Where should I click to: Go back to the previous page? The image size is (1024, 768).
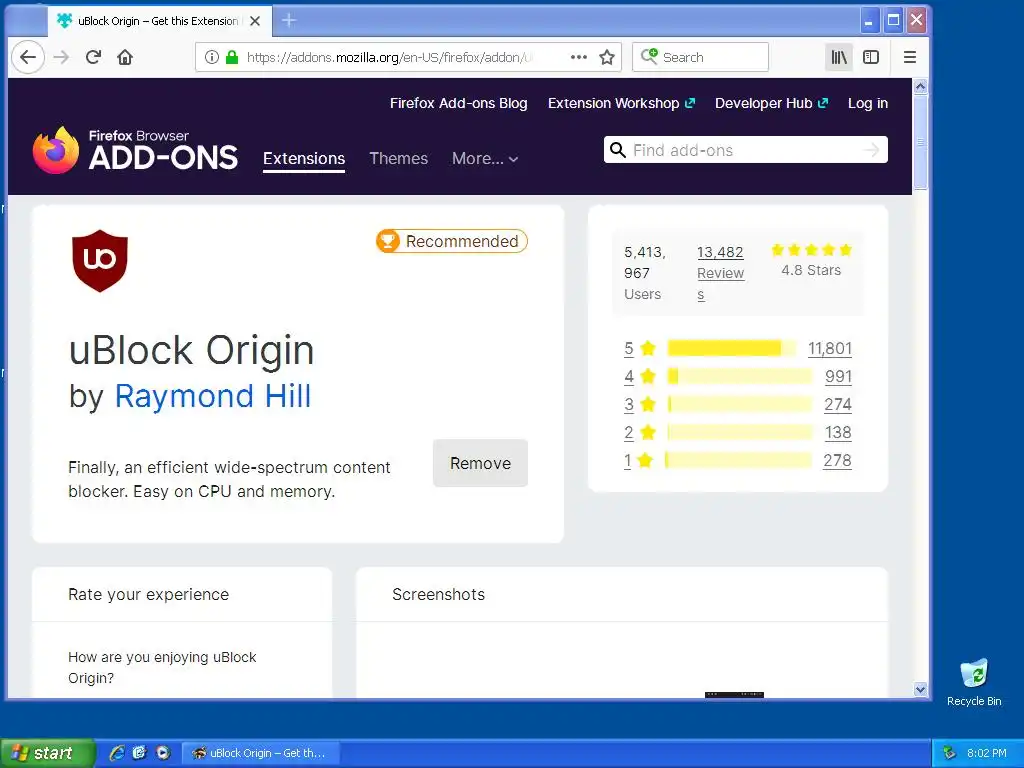[x=27, y=57]
